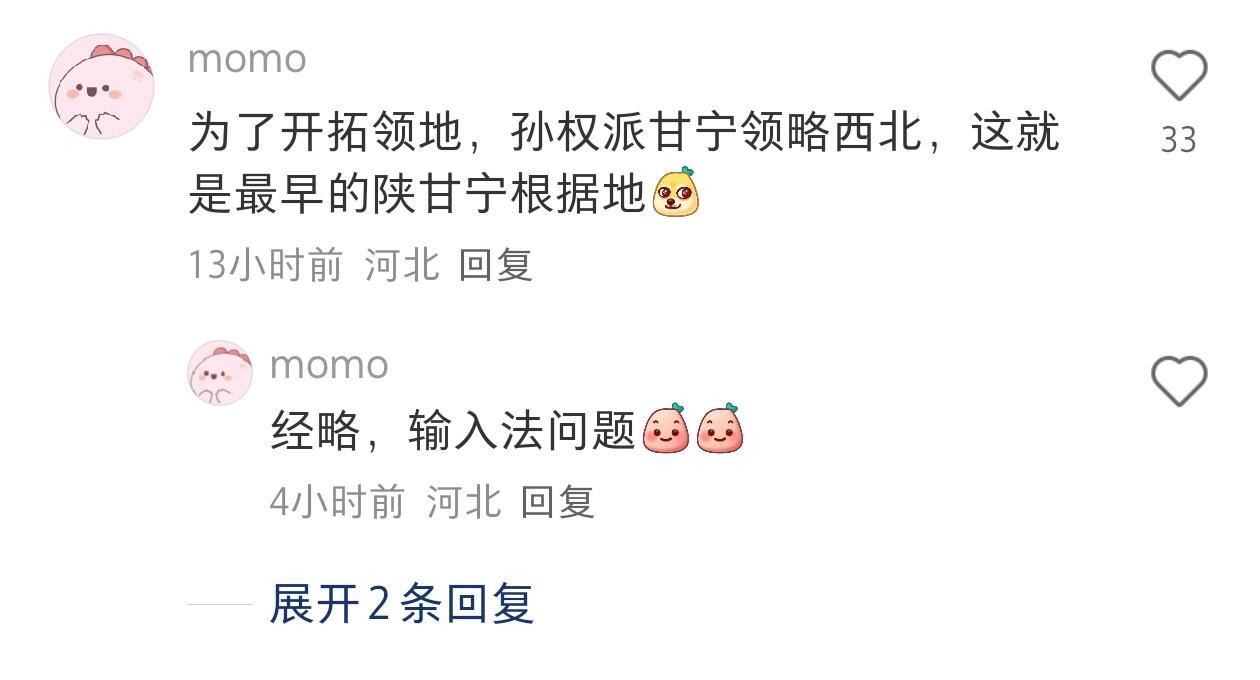Like the reply saying 经略，输入法问题

(x=1179, y=381)
